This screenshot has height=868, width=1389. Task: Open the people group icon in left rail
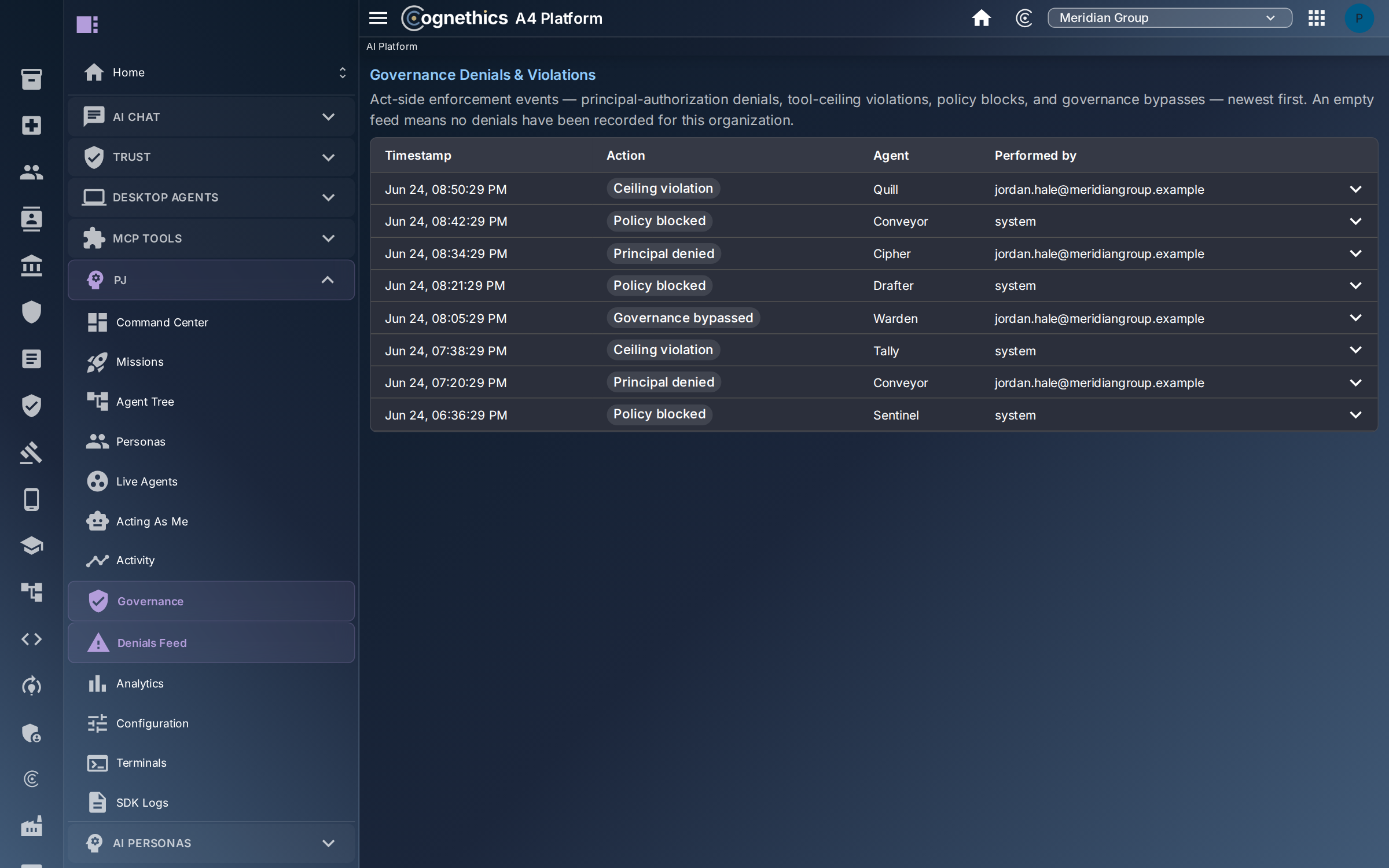31,172
